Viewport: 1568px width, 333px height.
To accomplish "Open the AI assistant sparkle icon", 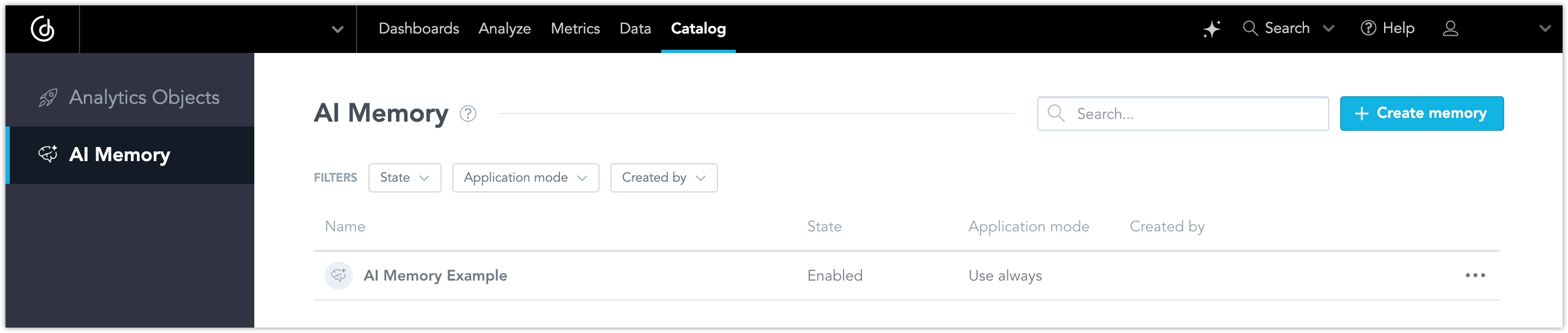I will (x=1211, y=29).
